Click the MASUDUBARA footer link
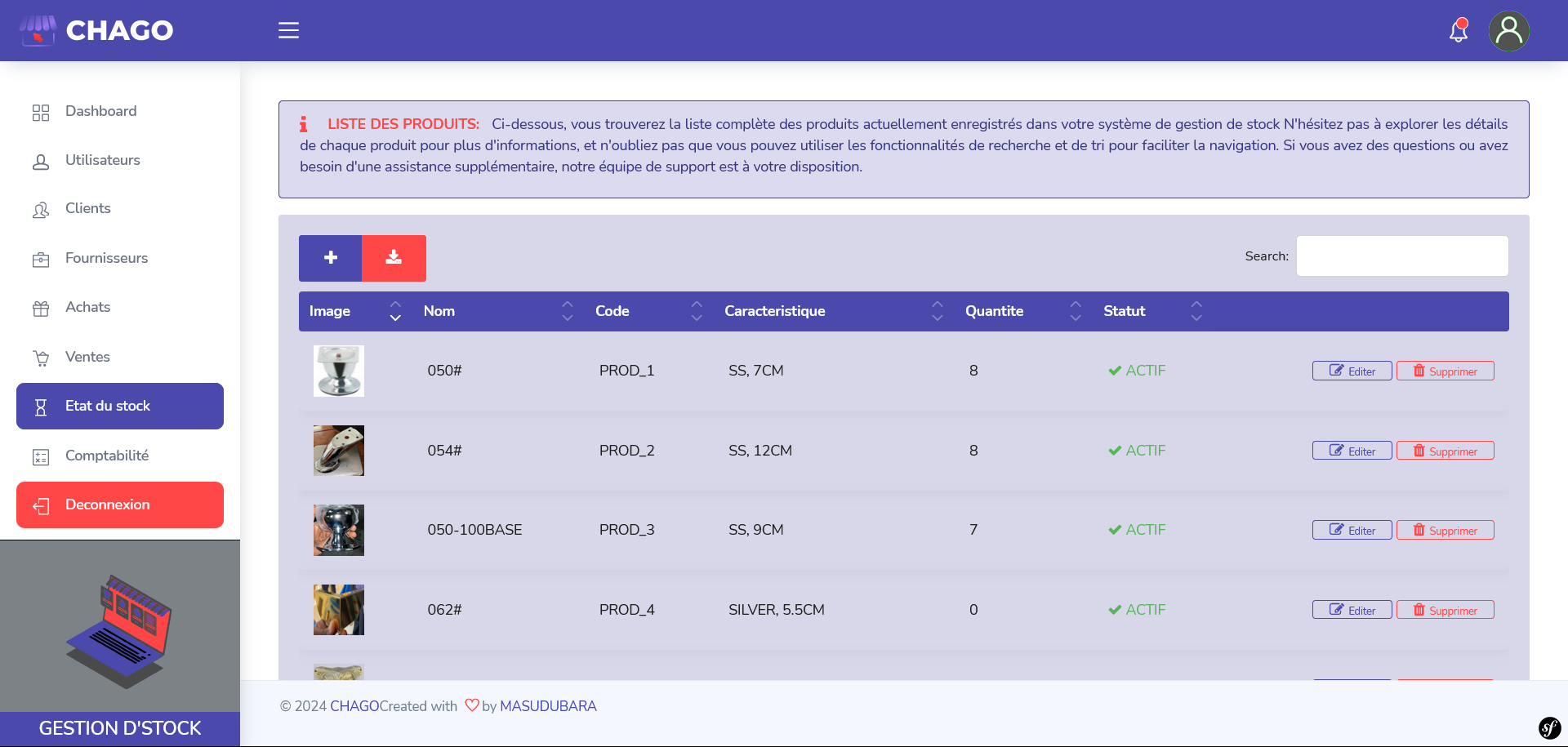Viewport: 1568px width, 747px height. click(548, 706)
